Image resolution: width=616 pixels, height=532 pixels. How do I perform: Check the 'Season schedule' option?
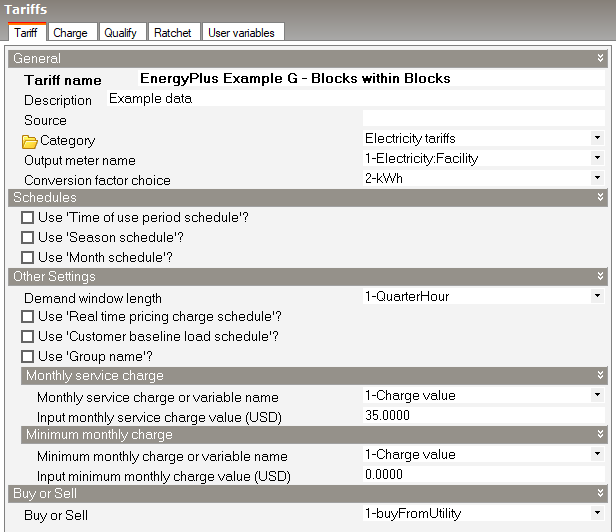coord(28,238)
